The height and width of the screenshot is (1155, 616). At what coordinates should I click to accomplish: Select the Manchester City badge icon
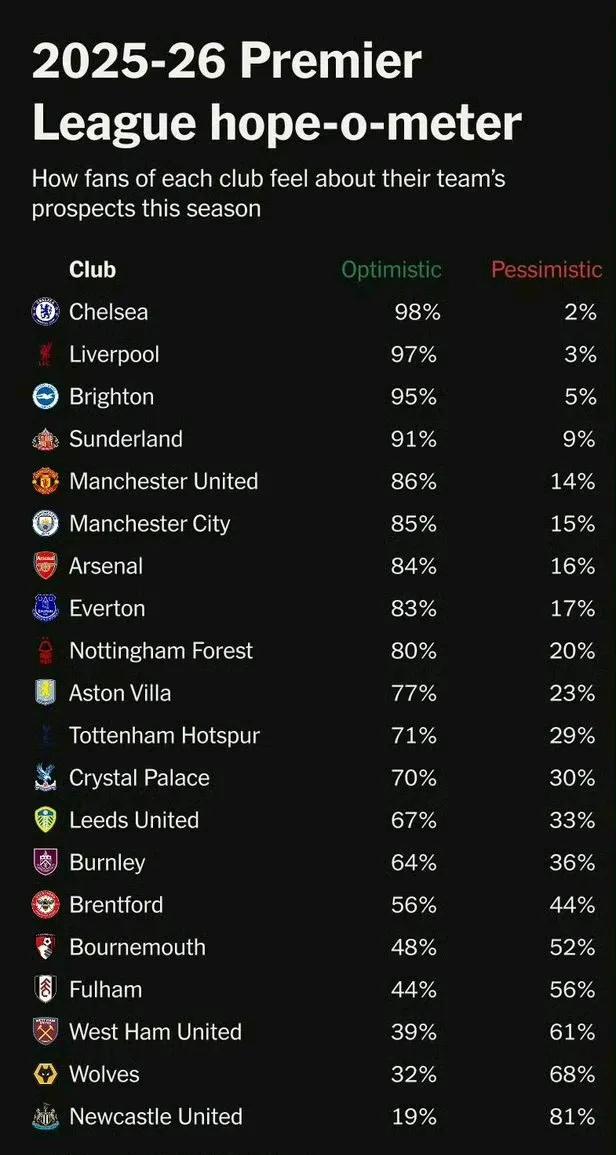46,524
